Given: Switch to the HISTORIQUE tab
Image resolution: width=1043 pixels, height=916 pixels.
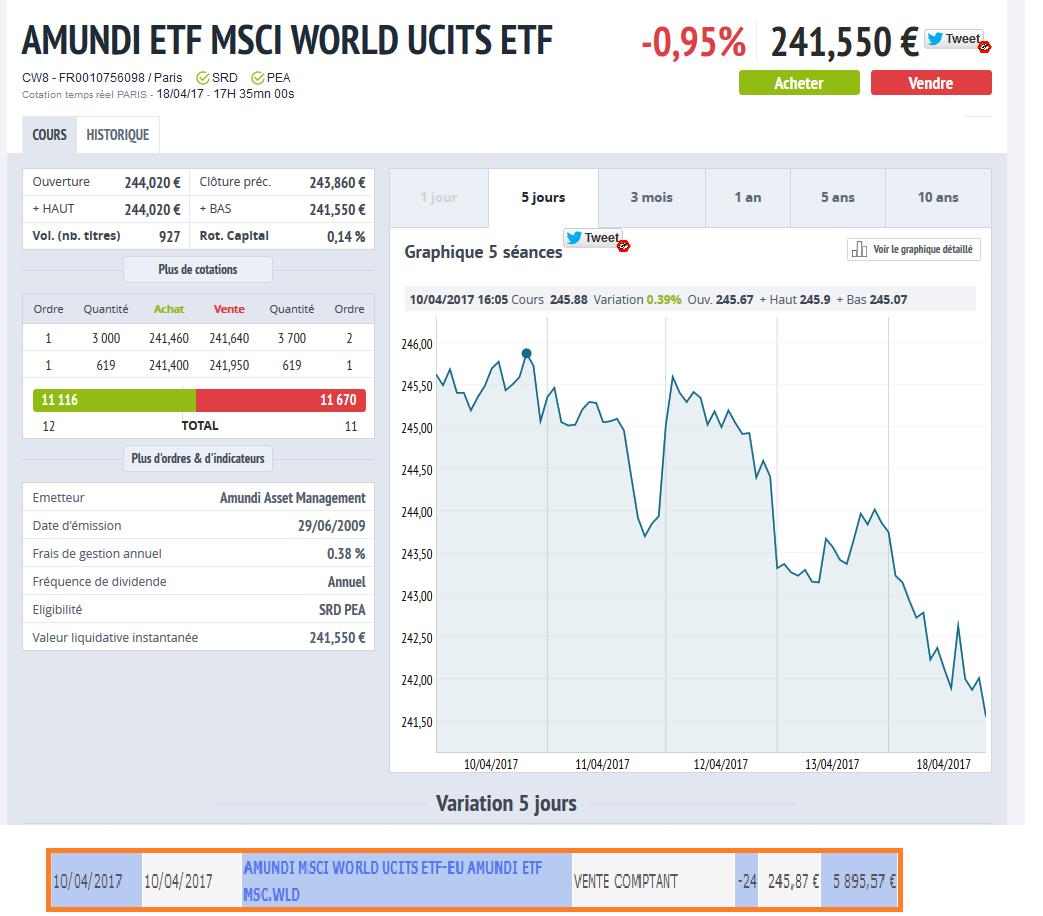Looking at the screenshot, I should pyautogui.click(x=117, y=135).
